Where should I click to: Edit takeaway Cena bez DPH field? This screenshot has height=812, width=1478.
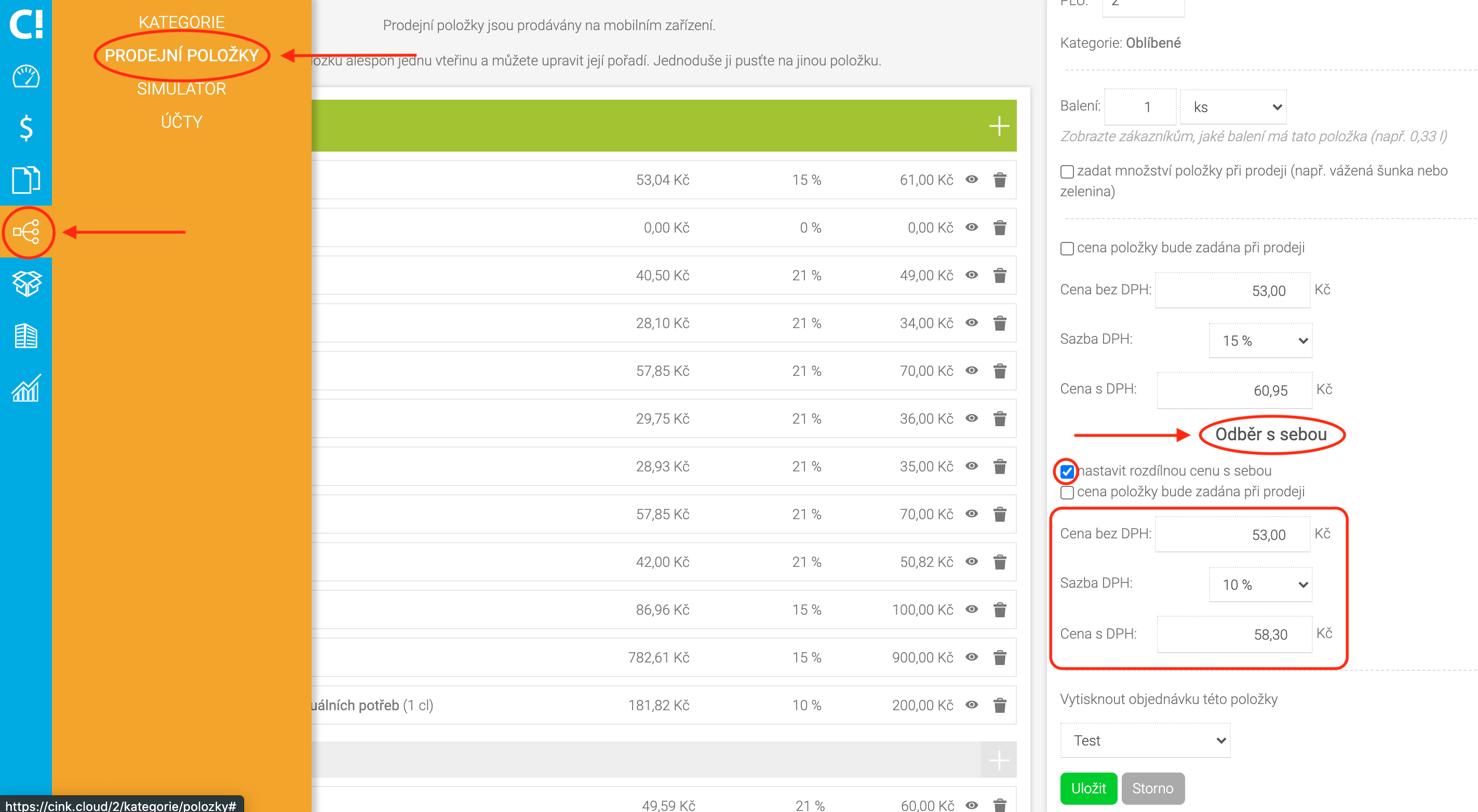point(1232,534)
